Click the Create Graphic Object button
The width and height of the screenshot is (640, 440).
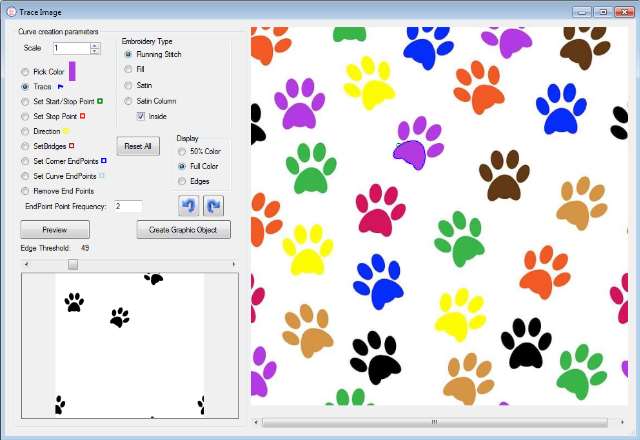pyautogui.click(x=184, y=230)
